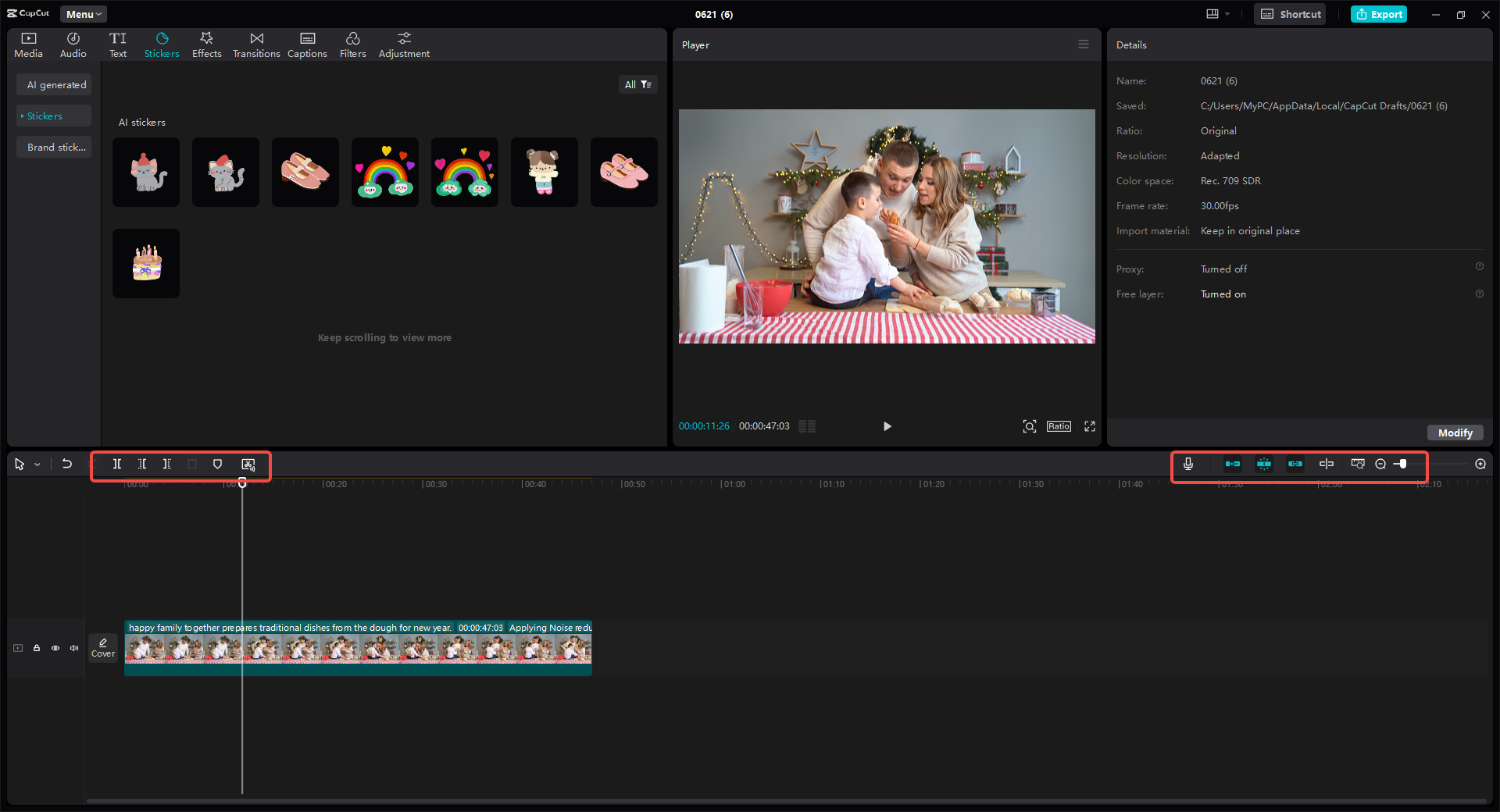Click the Delete left of playhead icon
The width and height of the screenshot is (1500, 812).
(x=142, y=464)
